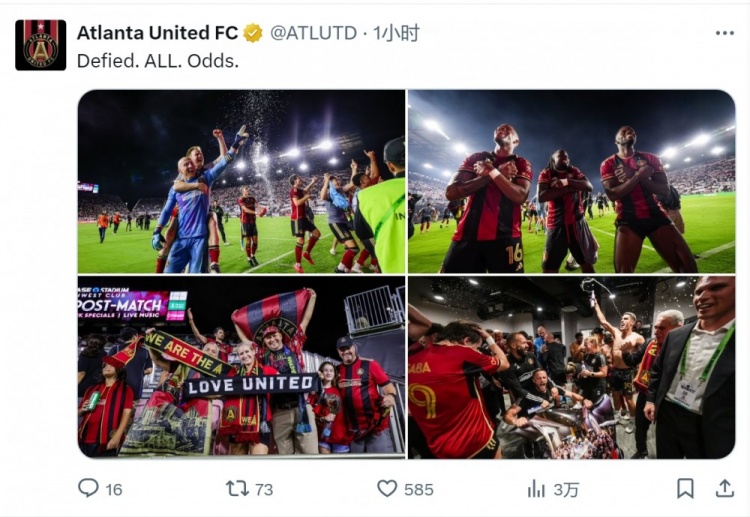Image resolution: width=750 pixels, height=517 pixels.
Task: Open the post timestamp link
Action: coord(396,33)
